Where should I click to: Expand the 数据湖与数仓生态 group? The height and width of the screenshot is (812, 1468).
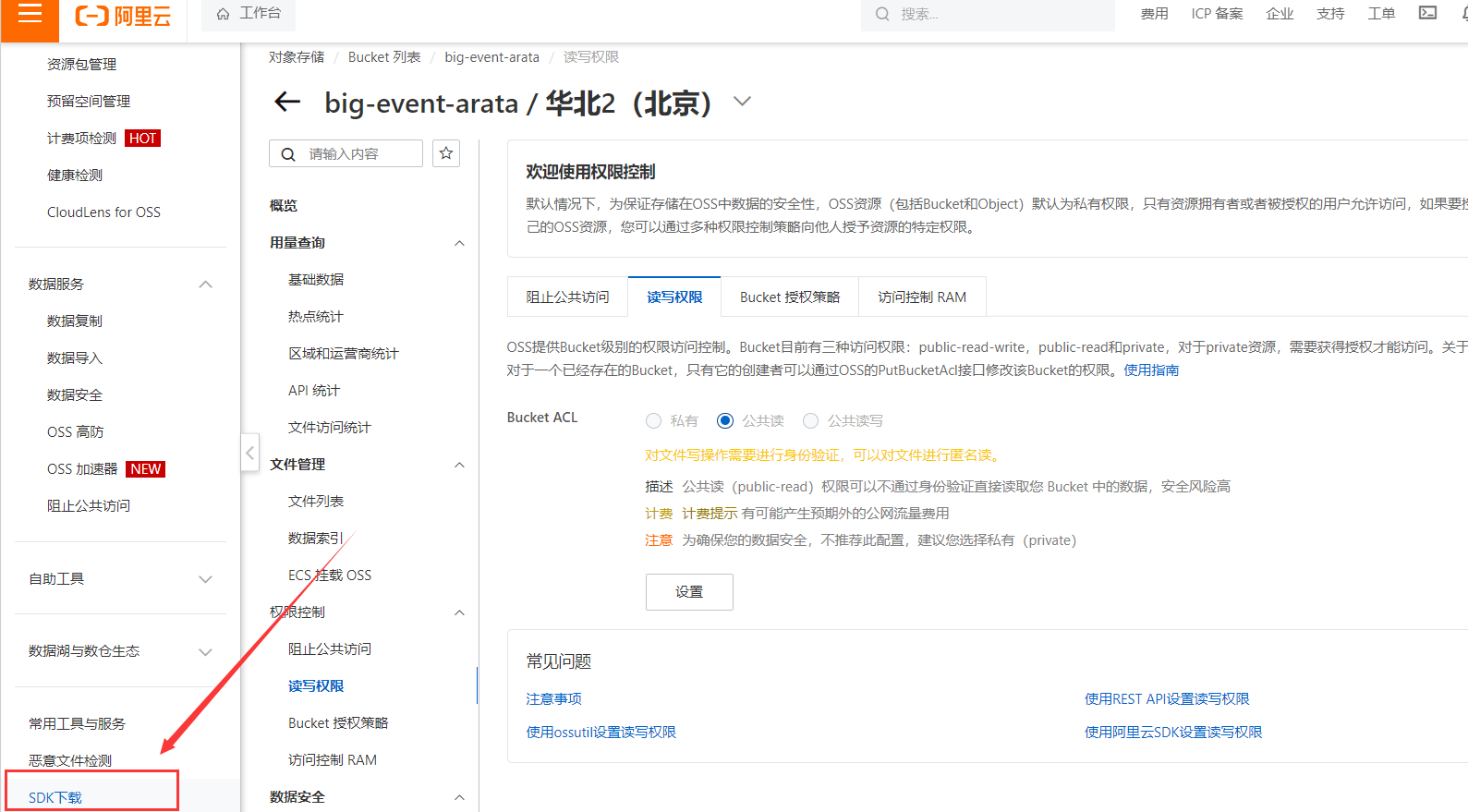(206, 651)
